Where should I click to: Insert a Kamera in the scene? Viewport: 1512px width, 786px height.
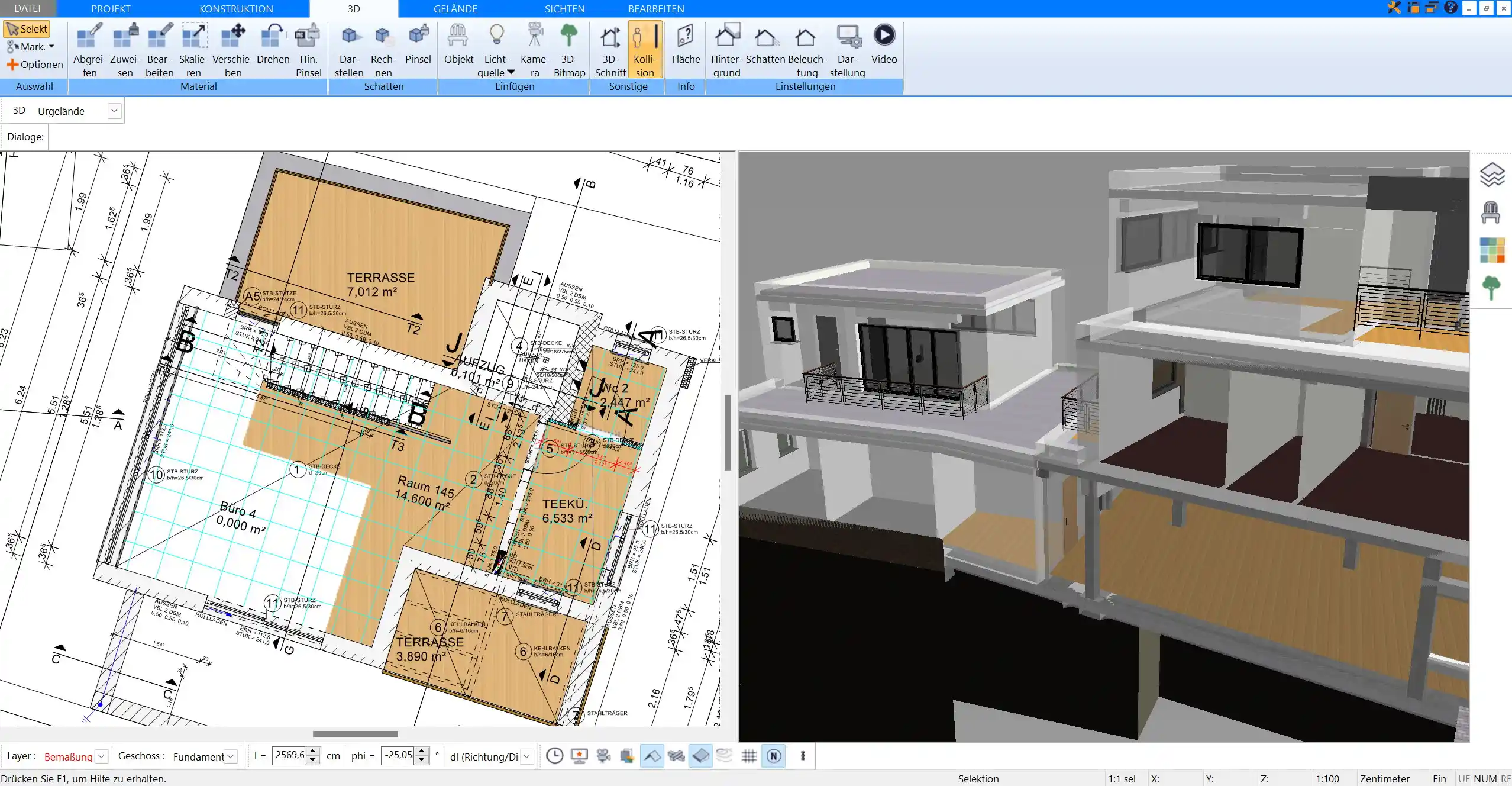coord(535,50)
